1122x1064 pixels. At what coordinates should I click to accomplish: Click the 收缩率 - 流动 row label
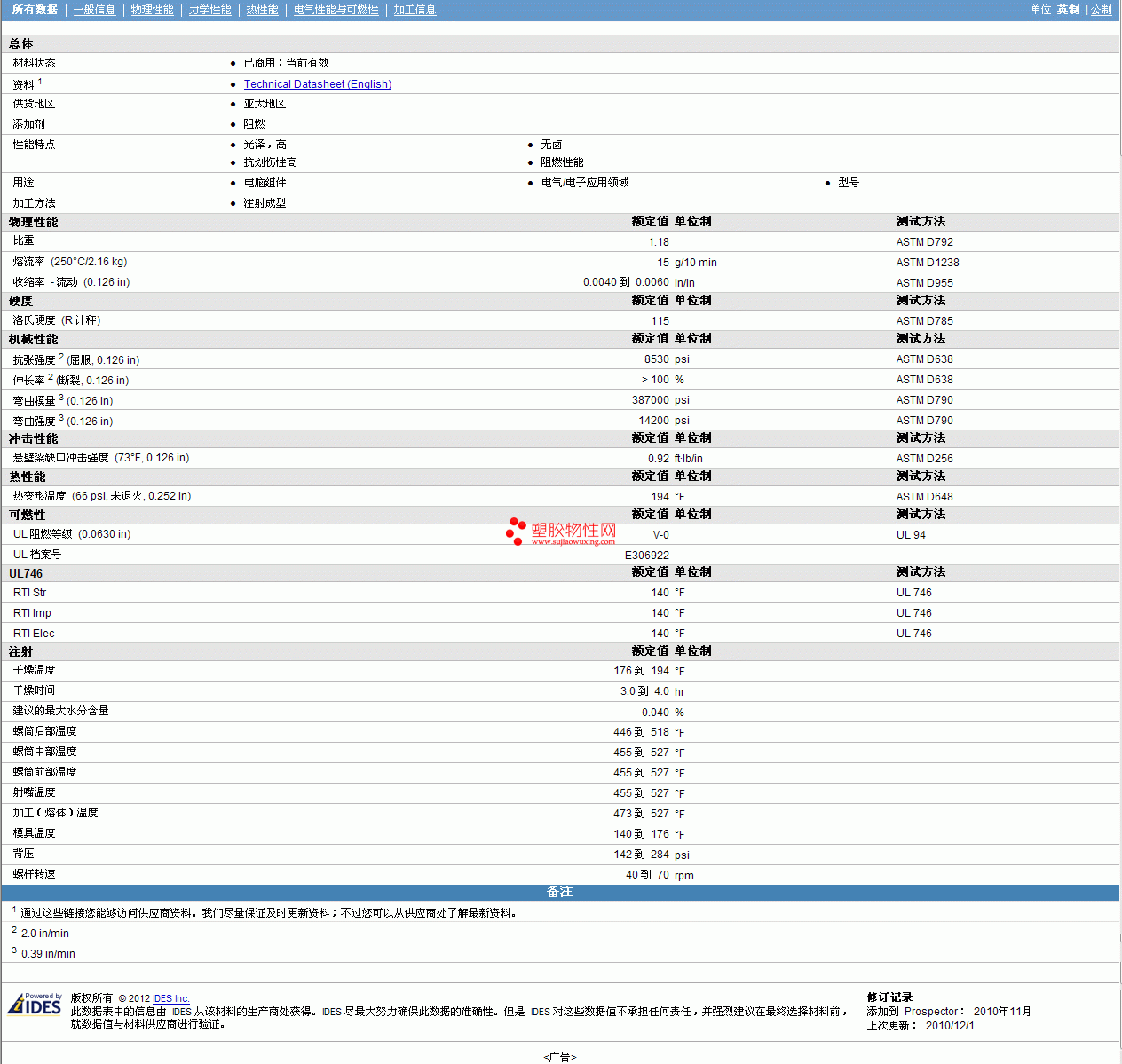(71, 282)
